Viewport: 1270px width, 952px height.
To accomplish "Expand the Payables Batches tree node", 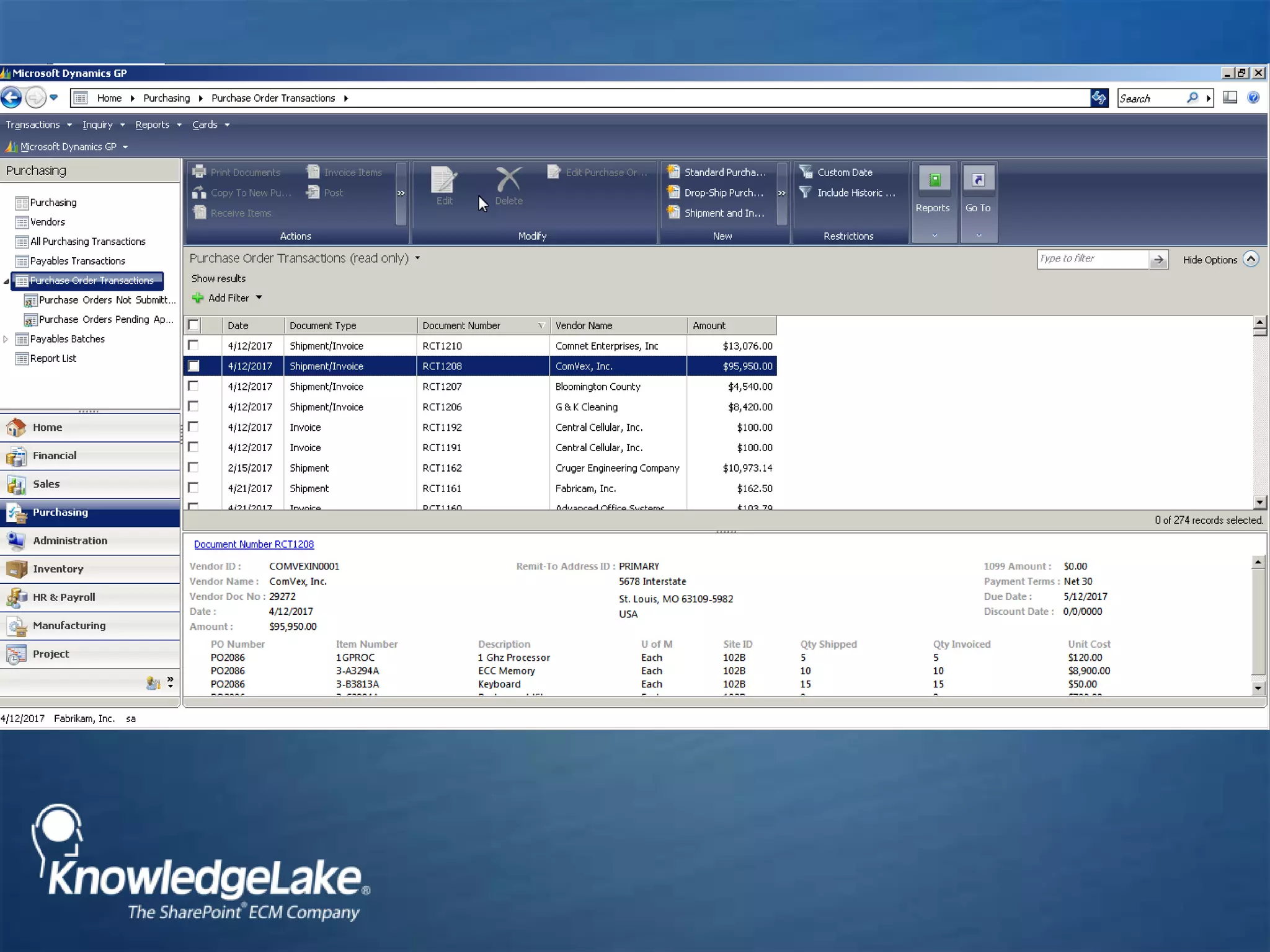I will 6,339.
